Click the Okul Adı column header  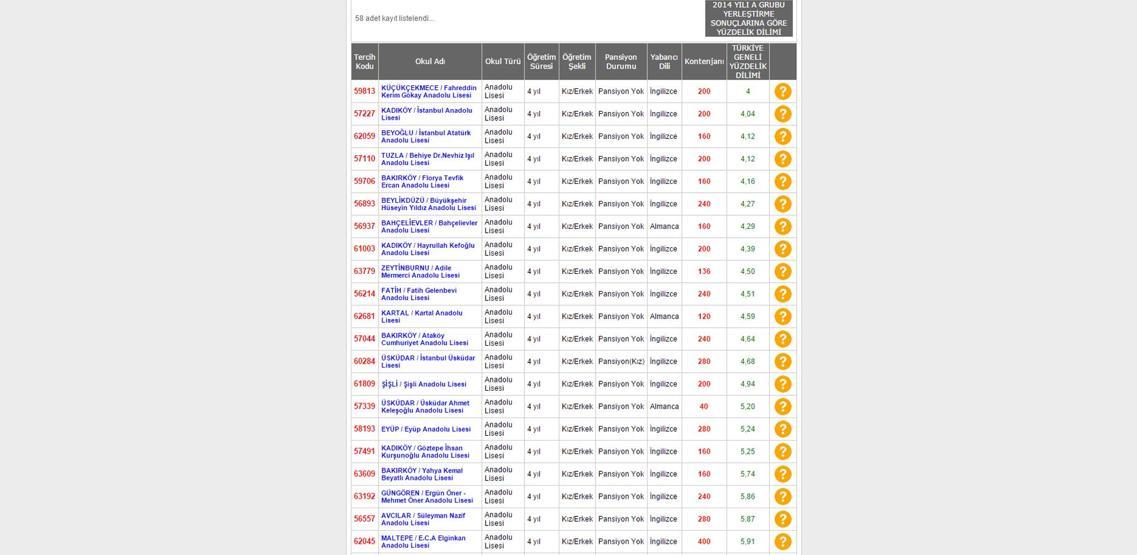tap(430, 62)
